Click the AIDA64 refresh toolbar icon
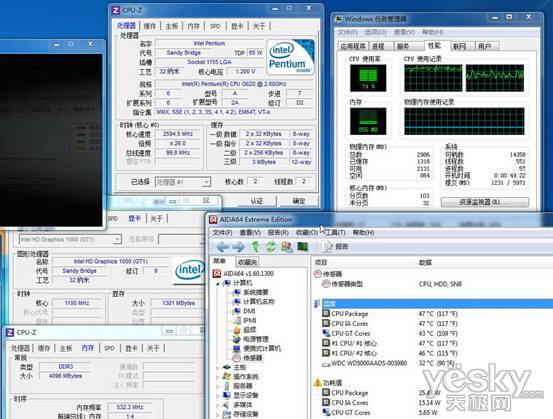Image resolution: width=553 pixels, height=419 pixels. (x=271, y=247)
